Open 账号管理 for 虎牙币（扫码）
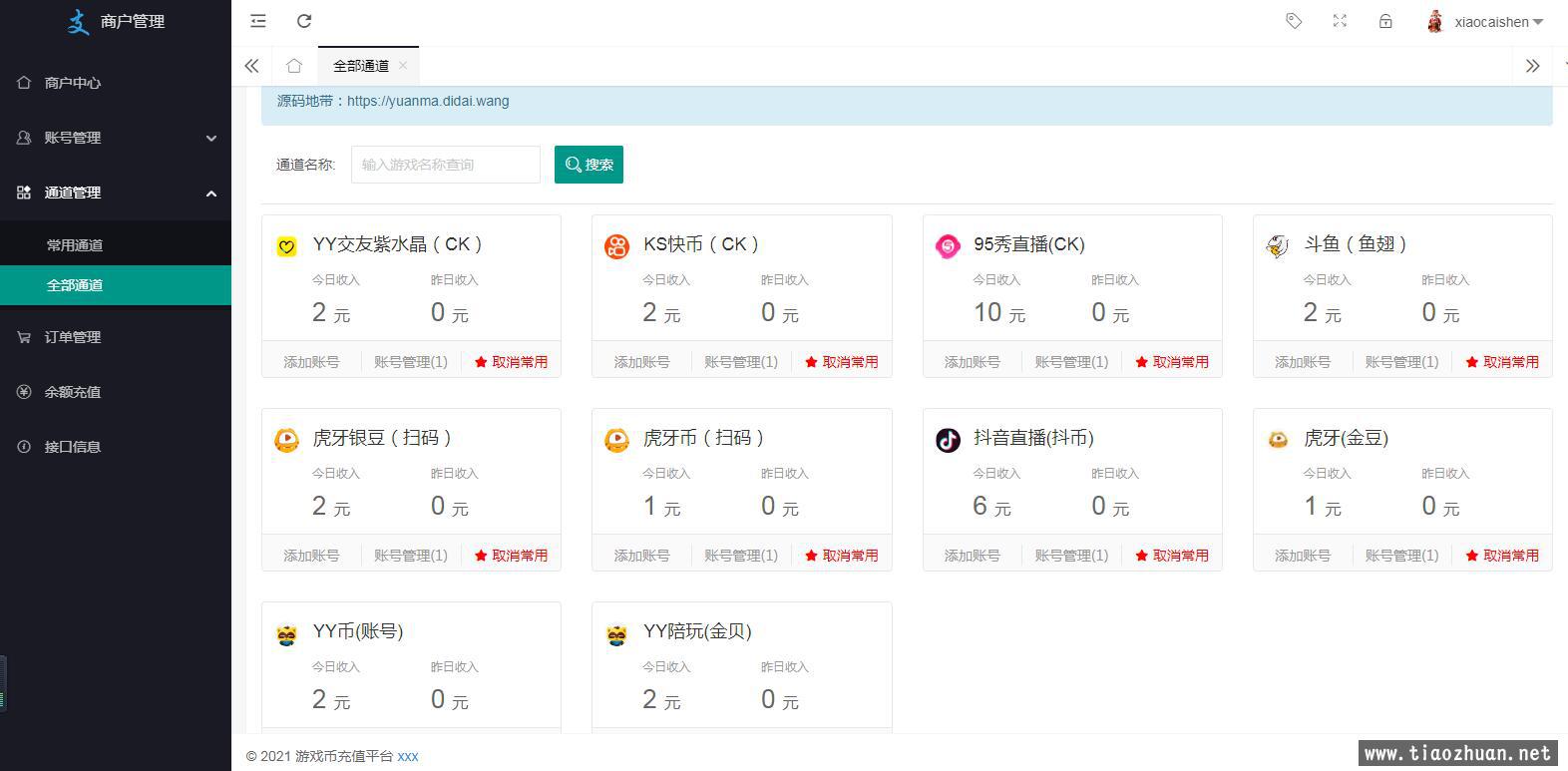 tap(741, 556)
